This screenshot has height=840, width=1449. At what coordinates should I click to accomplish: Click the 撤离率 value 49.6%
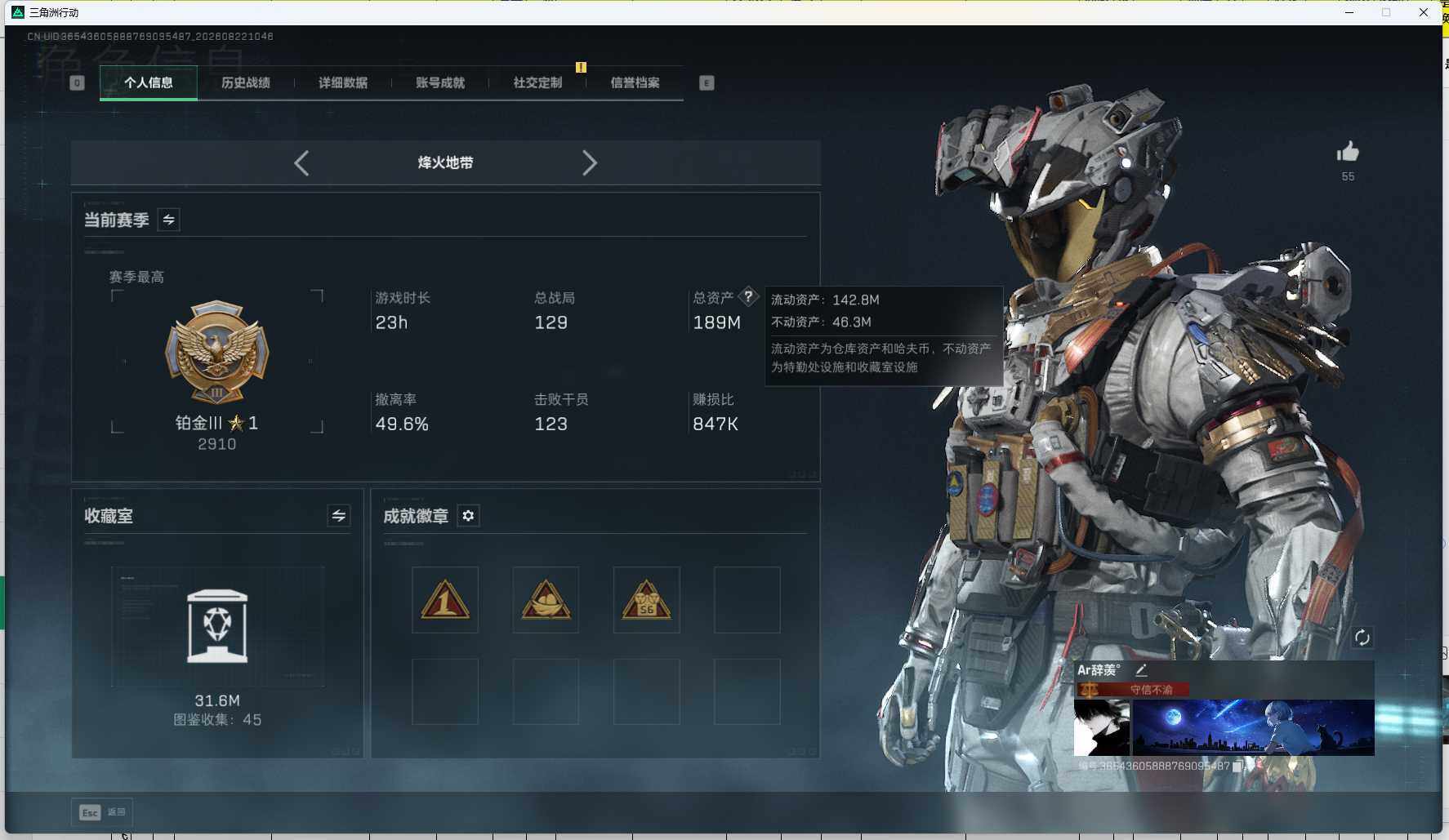pos(402,424)
